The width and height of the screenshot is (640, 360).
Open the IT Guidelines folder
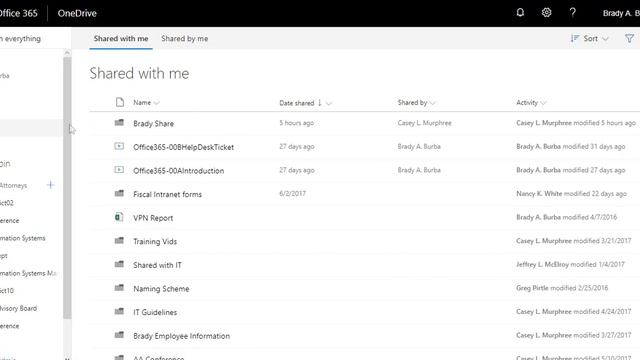point(155,312)
